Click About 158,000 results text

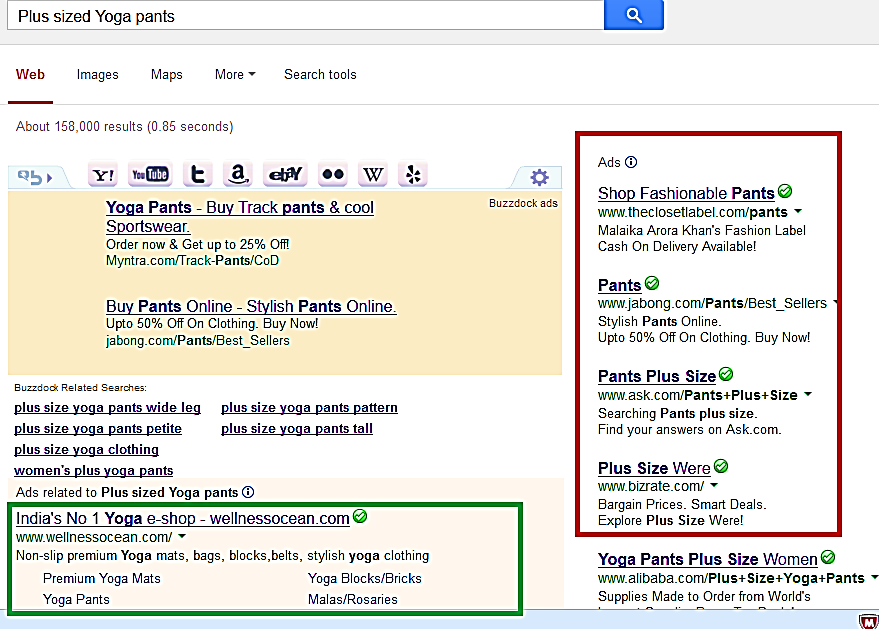coord(124,127)
